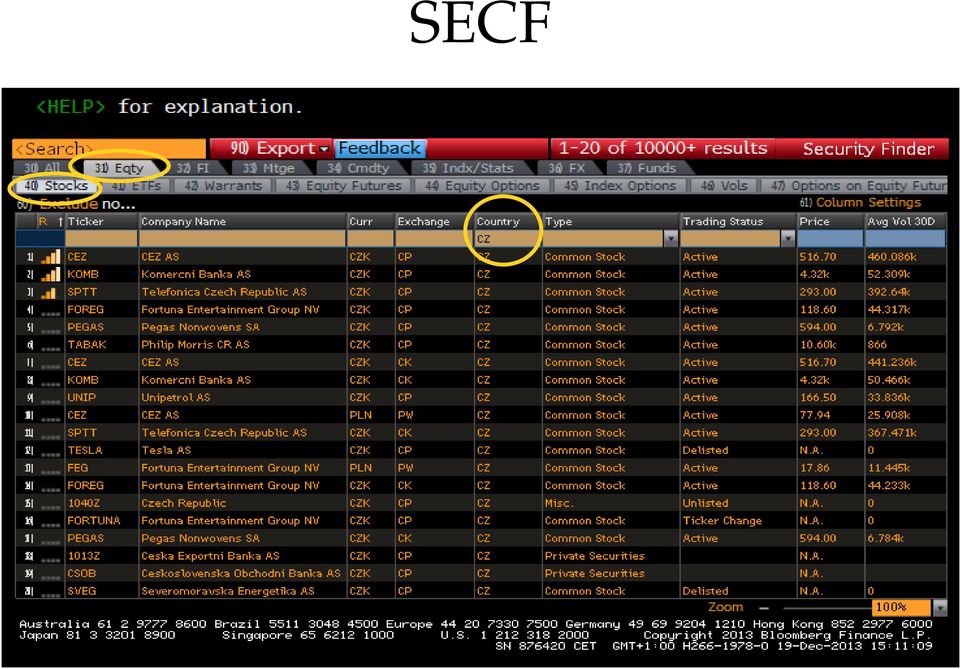Select ticker FEG
The height and width of the screenshot is (669, 960).
pos(78,468)
